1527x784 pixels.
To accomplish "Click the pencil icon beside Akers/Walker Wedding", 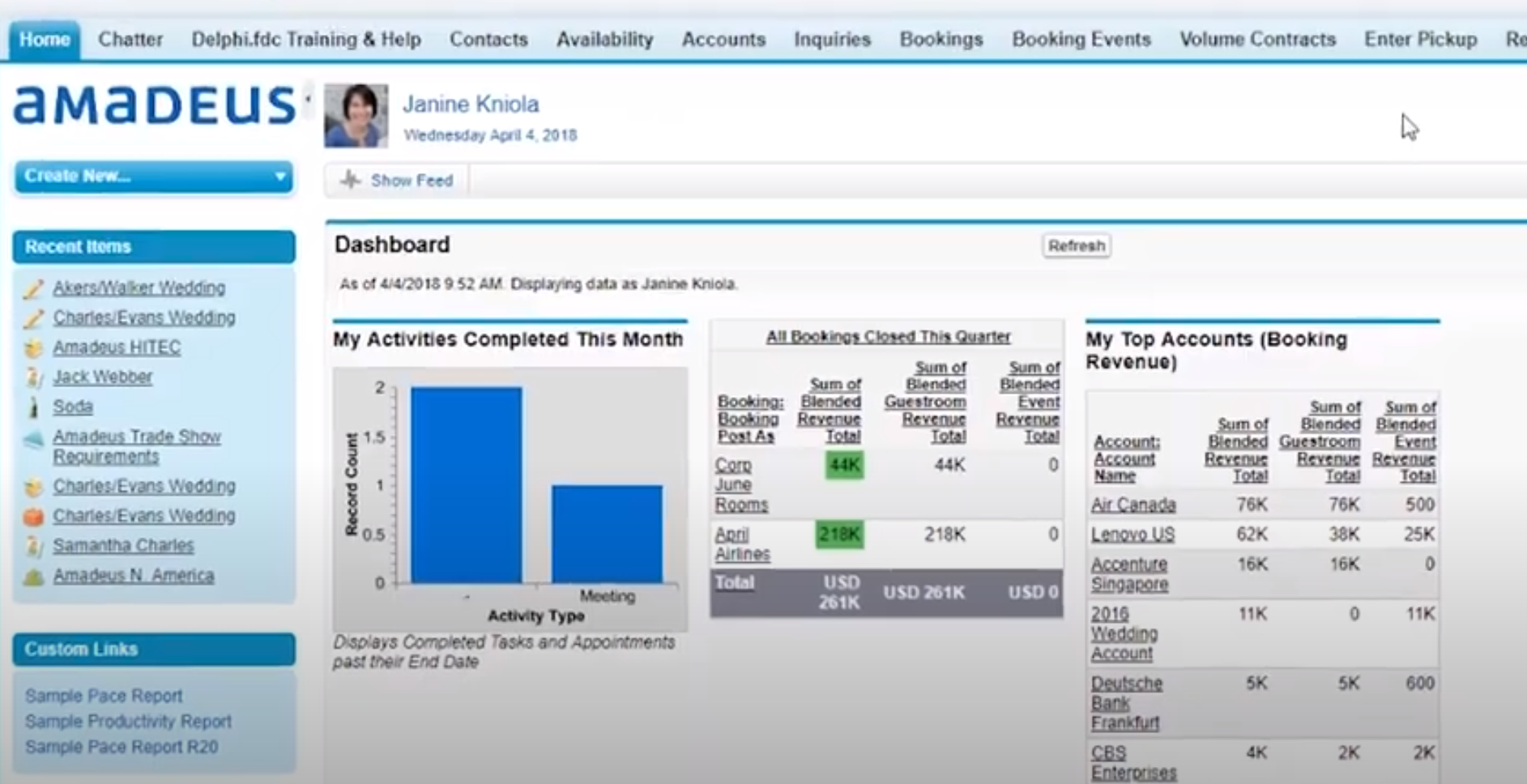I will (33, 288).
